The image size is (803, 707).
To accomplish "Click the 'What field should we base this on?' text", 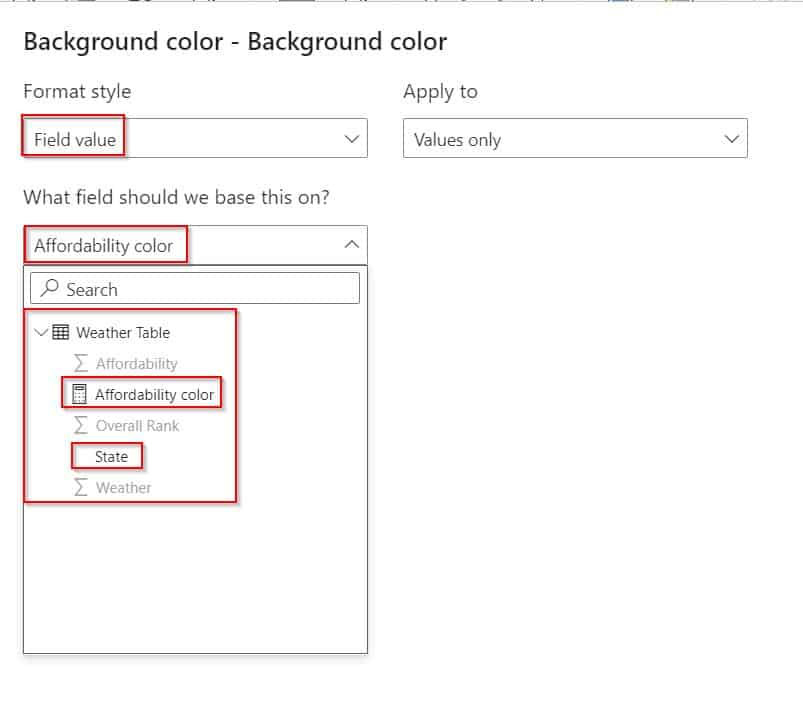I will pos(176,197).
